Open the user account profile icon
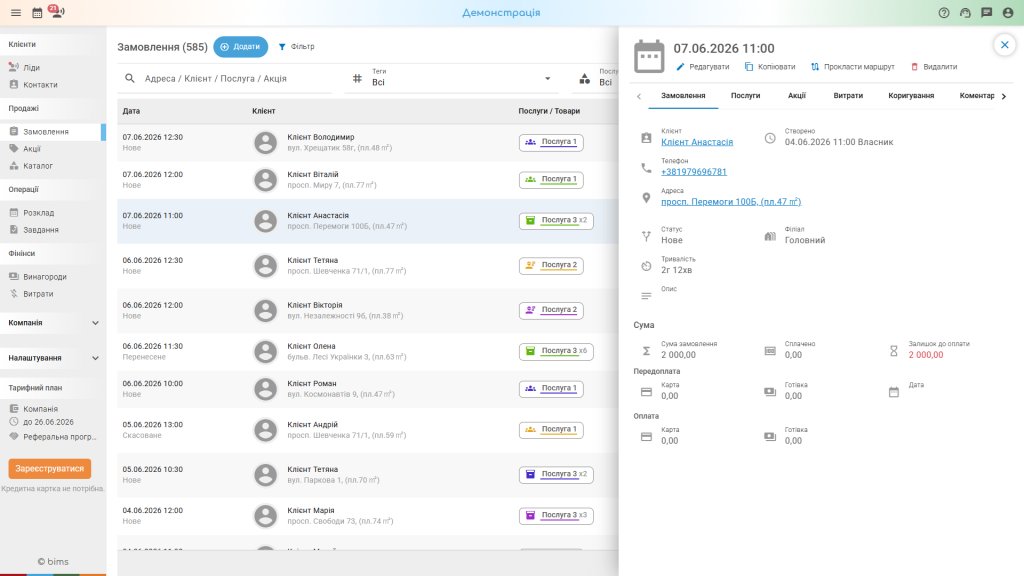1024x576 pixels. (1008, 12)
